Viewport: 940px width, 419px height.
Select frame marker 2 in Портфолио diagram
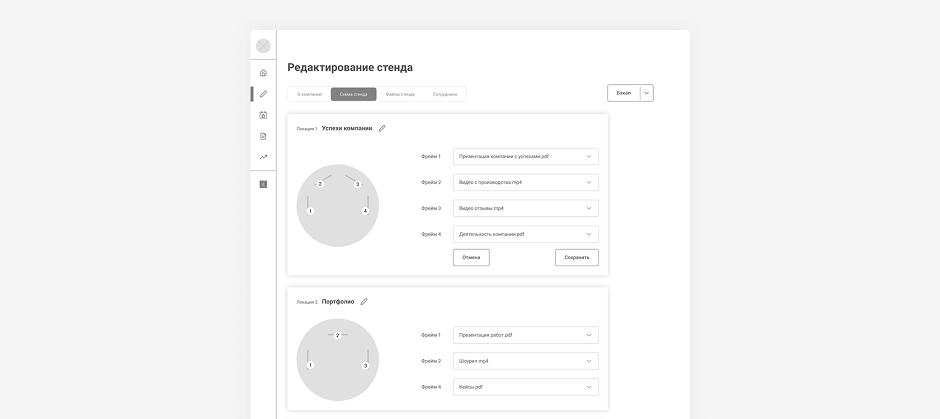(x=338, y=335)
